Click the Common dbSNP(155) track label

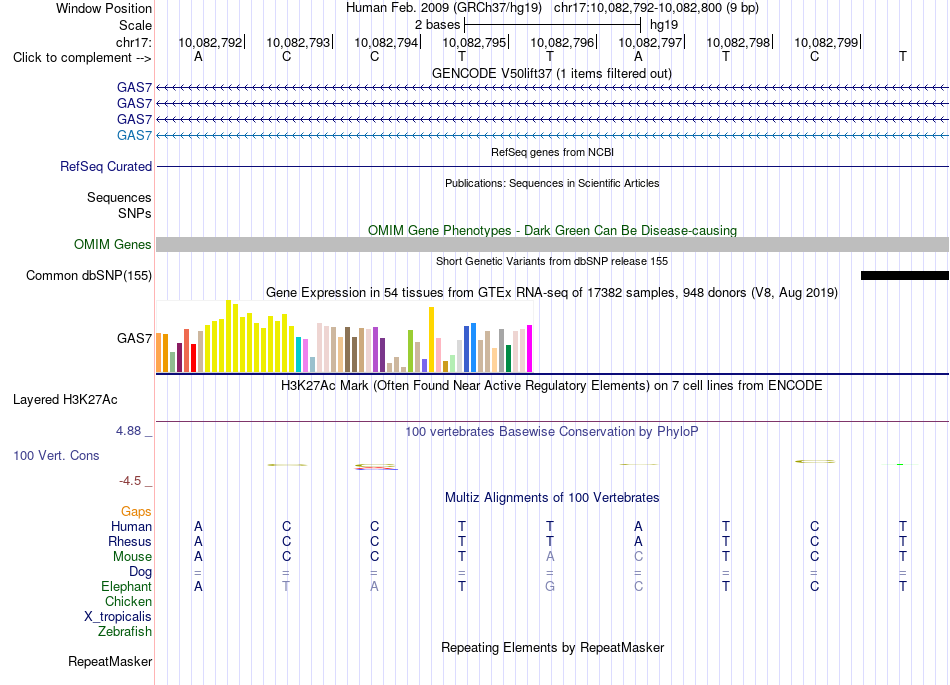(x=89, y=276)
